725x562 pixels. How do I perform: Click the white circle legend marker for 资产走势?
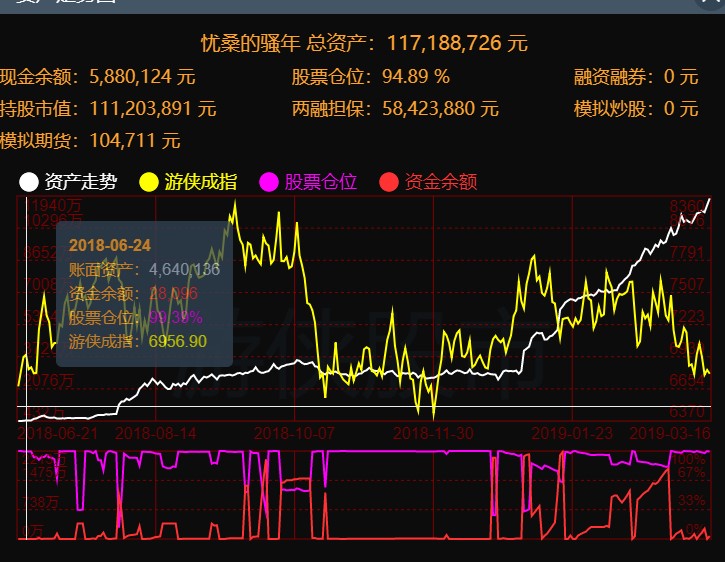[x=29, y=182]
